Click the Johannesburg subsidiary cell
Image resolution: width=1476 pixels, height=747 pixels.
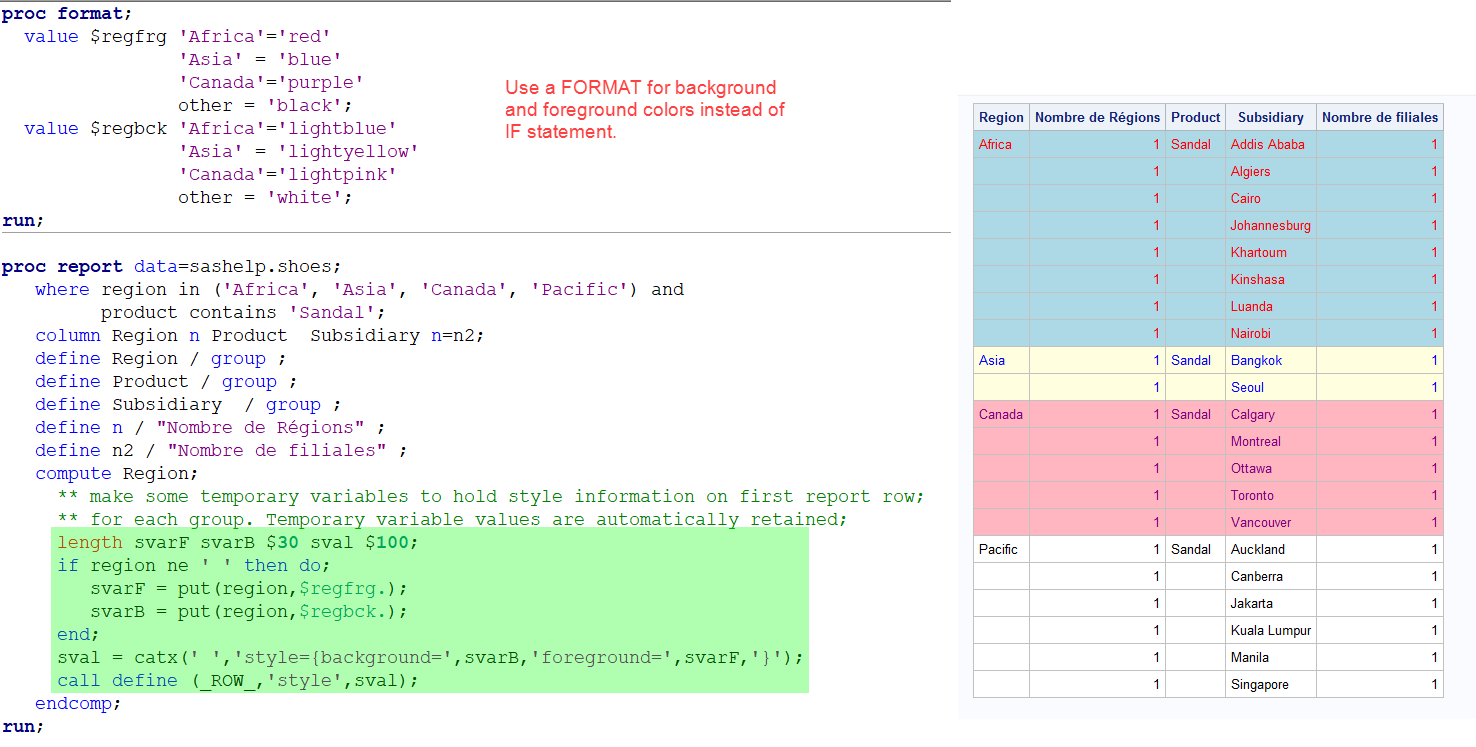pos(1270,225)
